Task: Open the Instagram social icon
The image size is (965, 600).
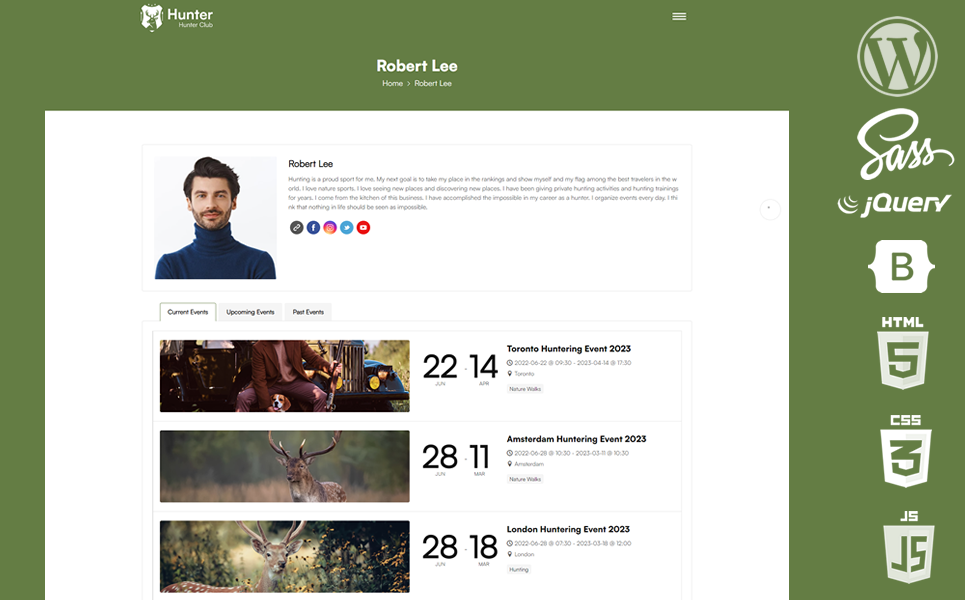Action: [330, 228]
